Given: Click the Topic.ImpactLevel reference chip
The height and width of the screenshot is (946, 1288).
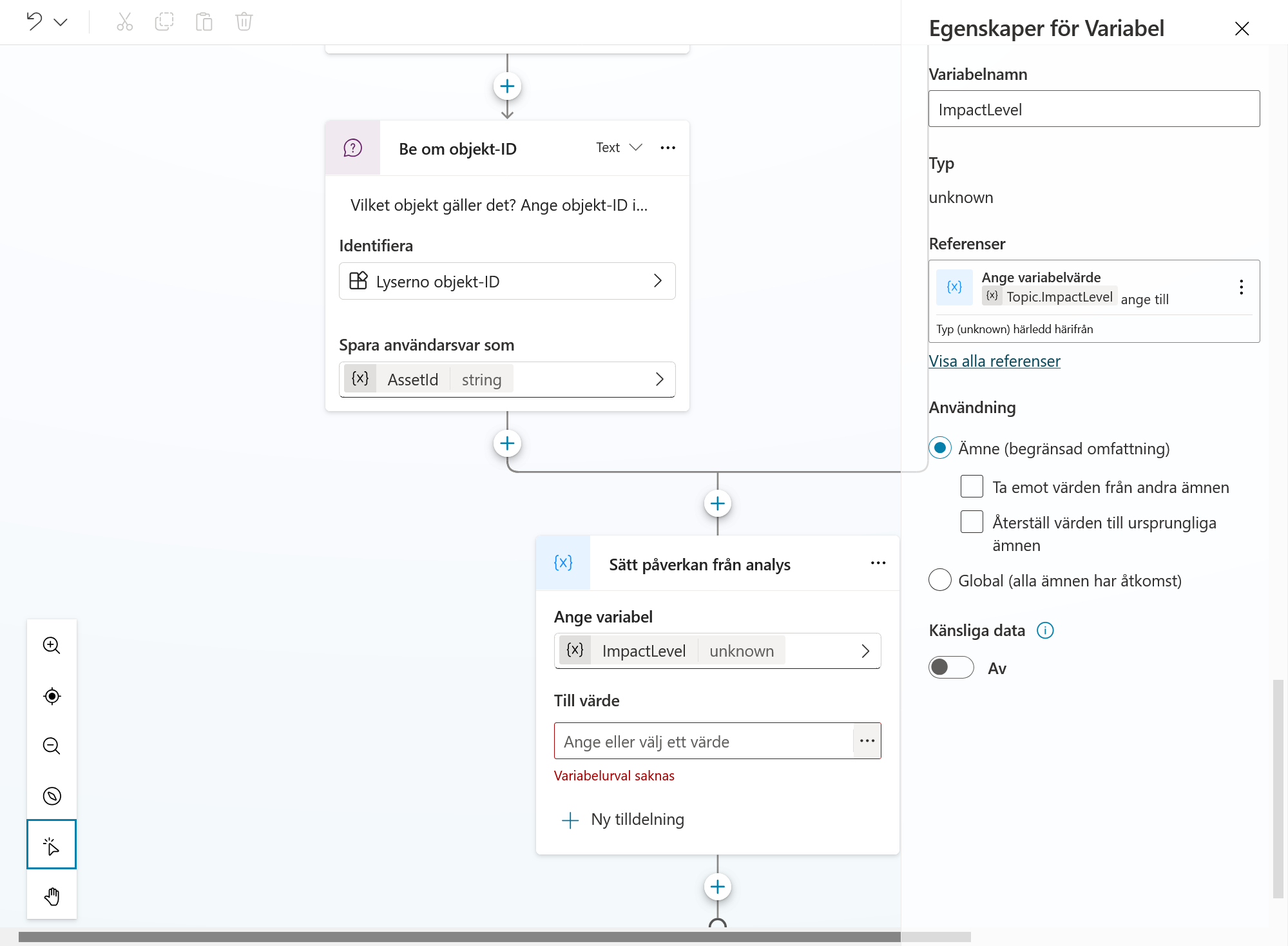Looking at the screenshot, I should tap(1050, 296).
